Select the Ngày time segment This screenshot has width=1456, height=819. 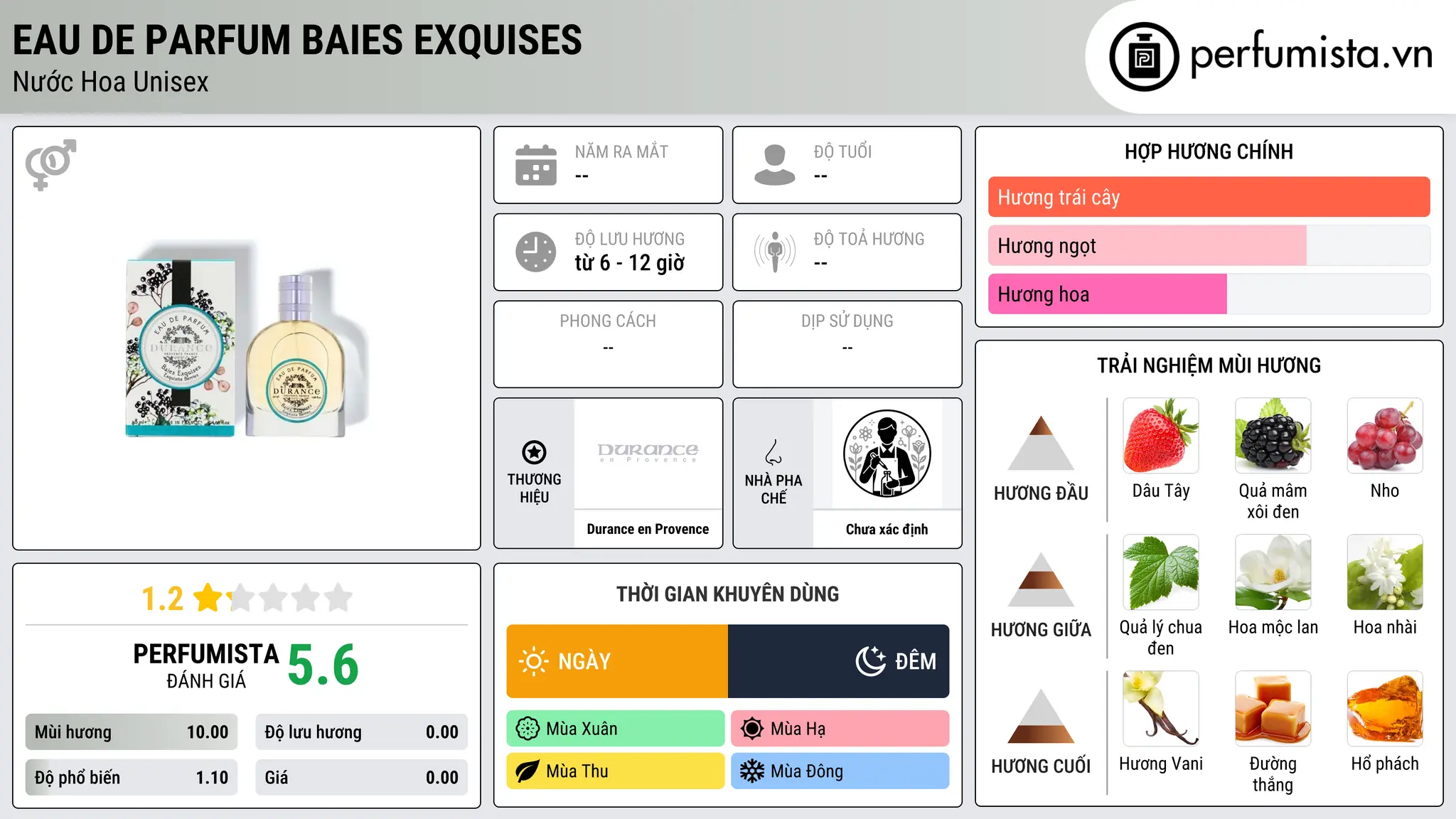(617, 661)
